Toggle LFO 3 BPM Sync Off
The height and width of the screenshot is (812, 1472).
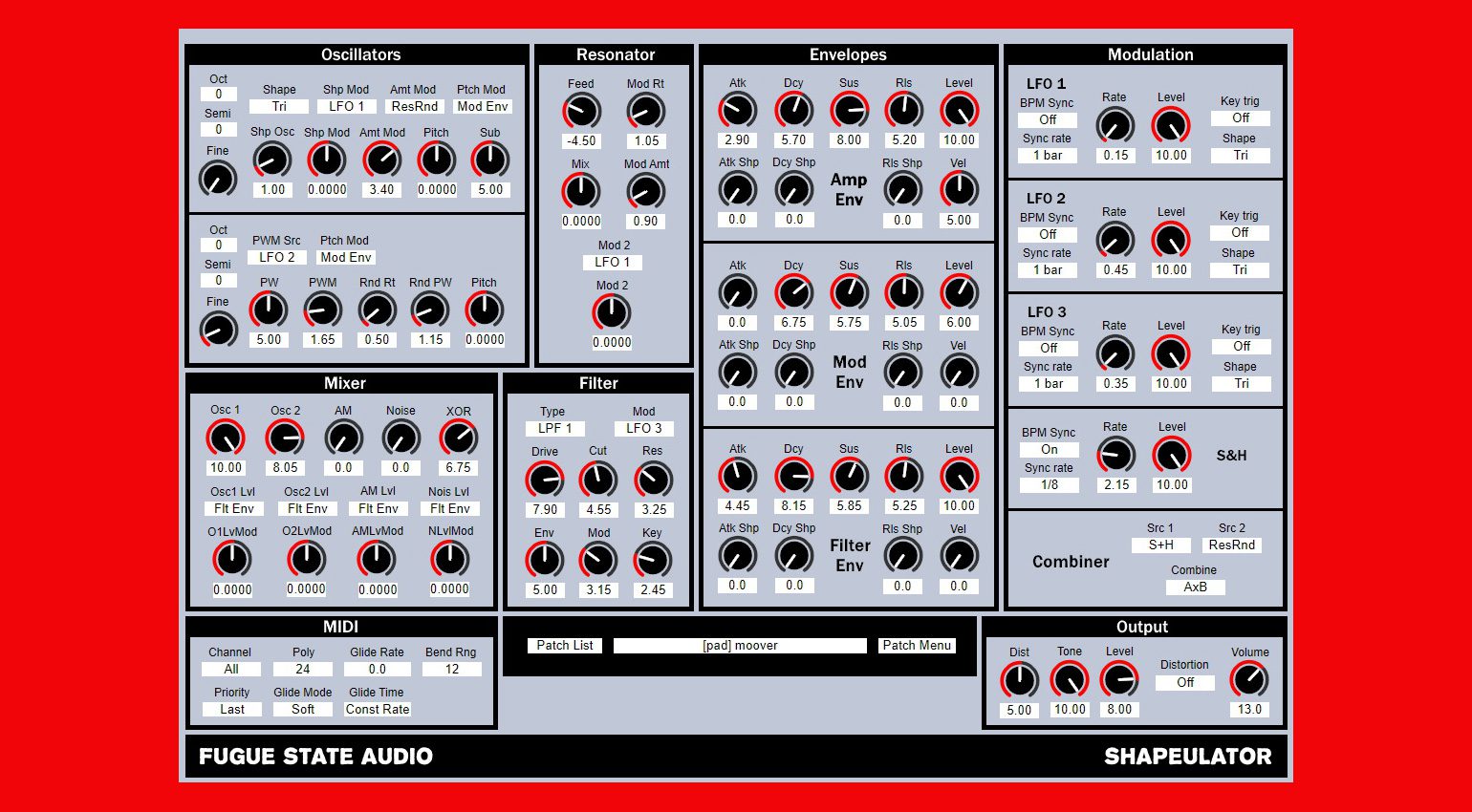coord(1049,348)
